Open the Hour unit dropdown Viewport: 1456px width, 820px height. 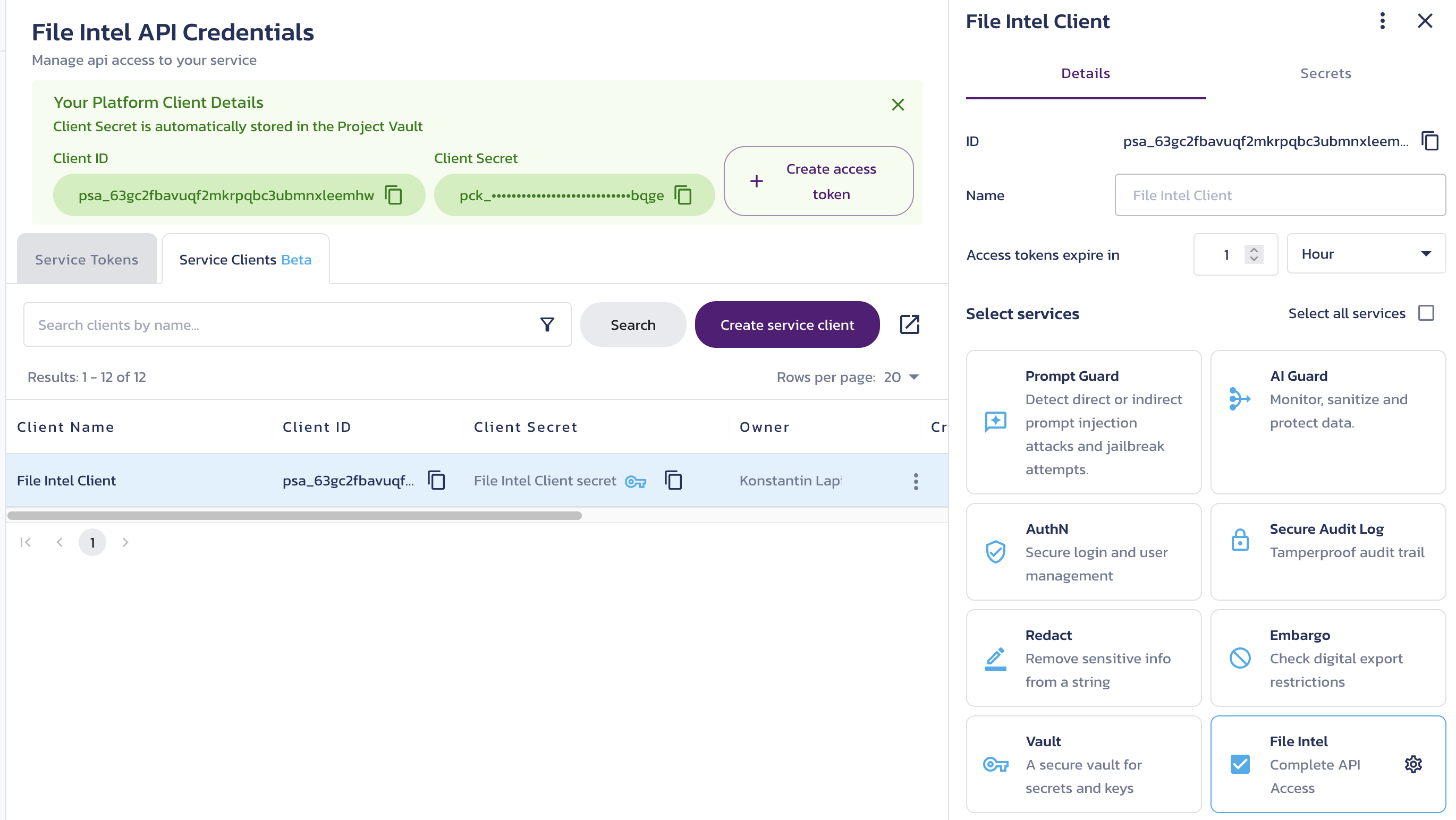pyautogui.click(x=1366, y=254)
